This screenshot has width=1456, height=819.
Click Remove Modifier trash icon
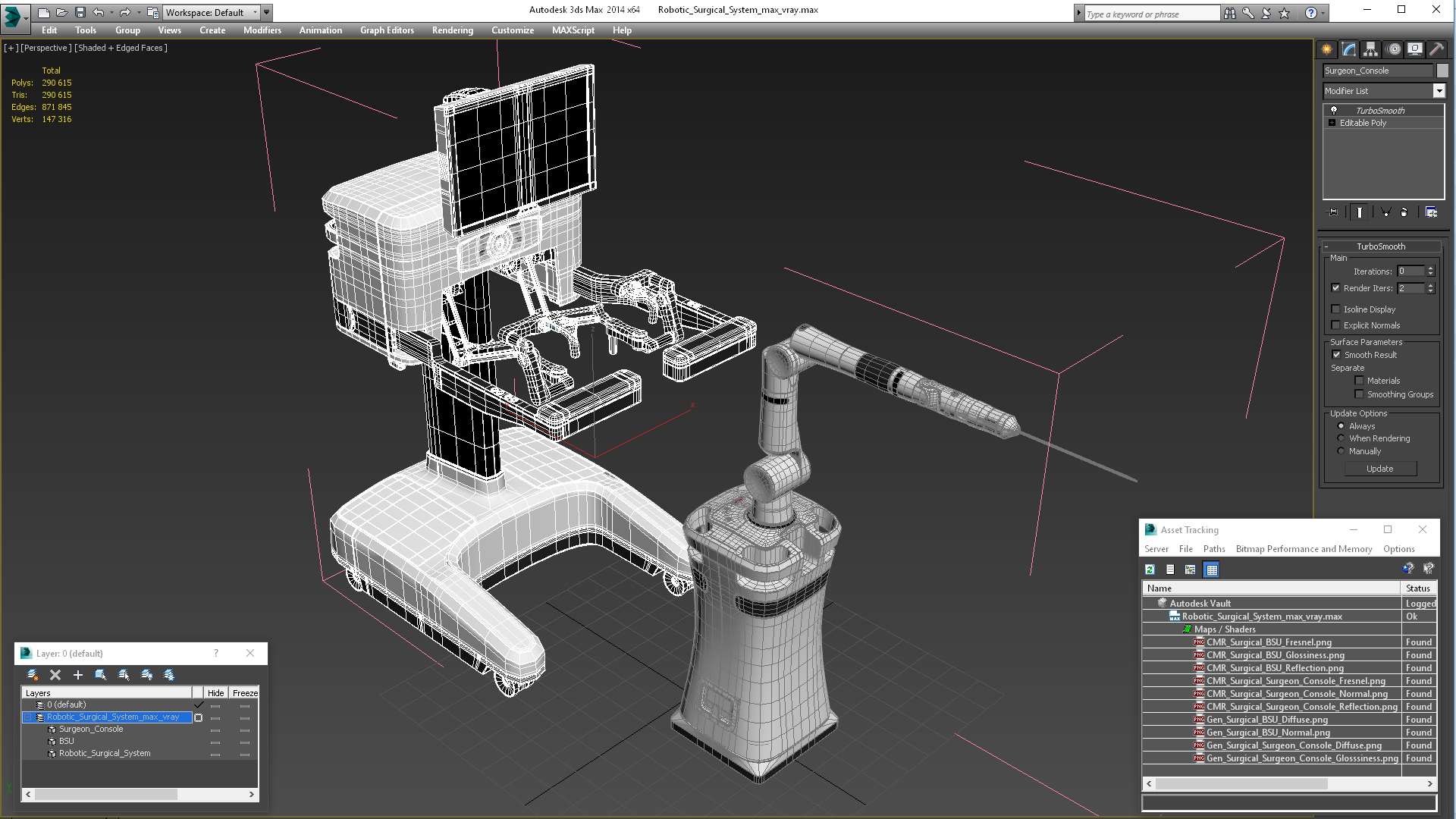tap(1404, 212)
